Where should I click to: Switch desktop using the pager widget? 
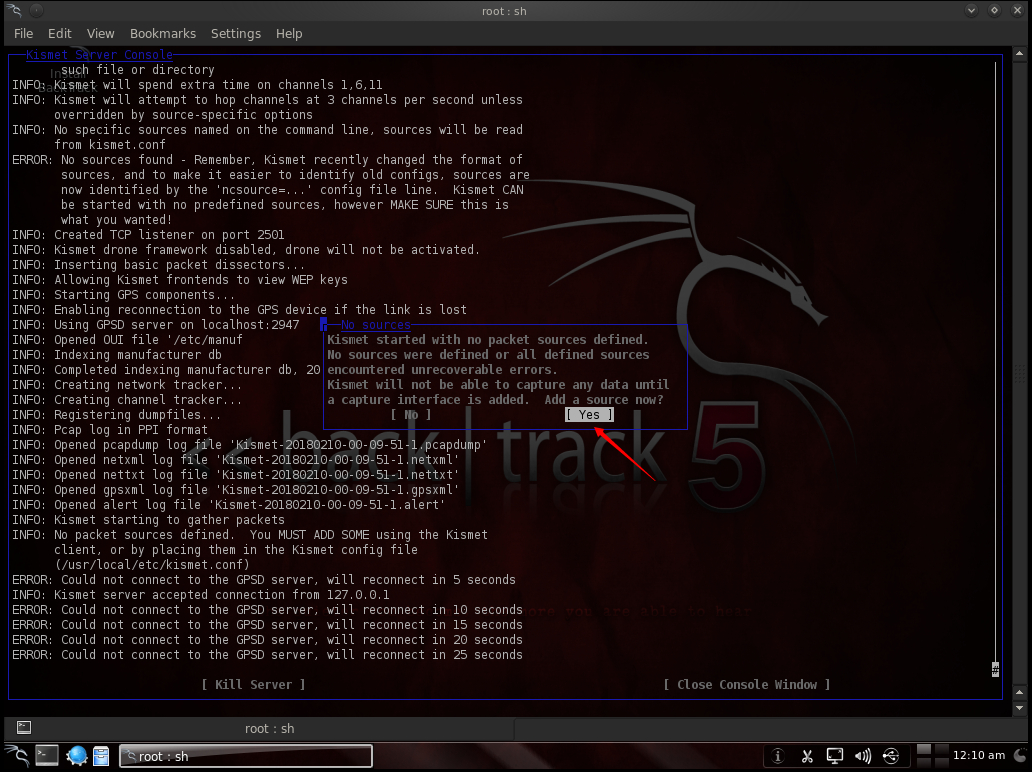(933, 756)
